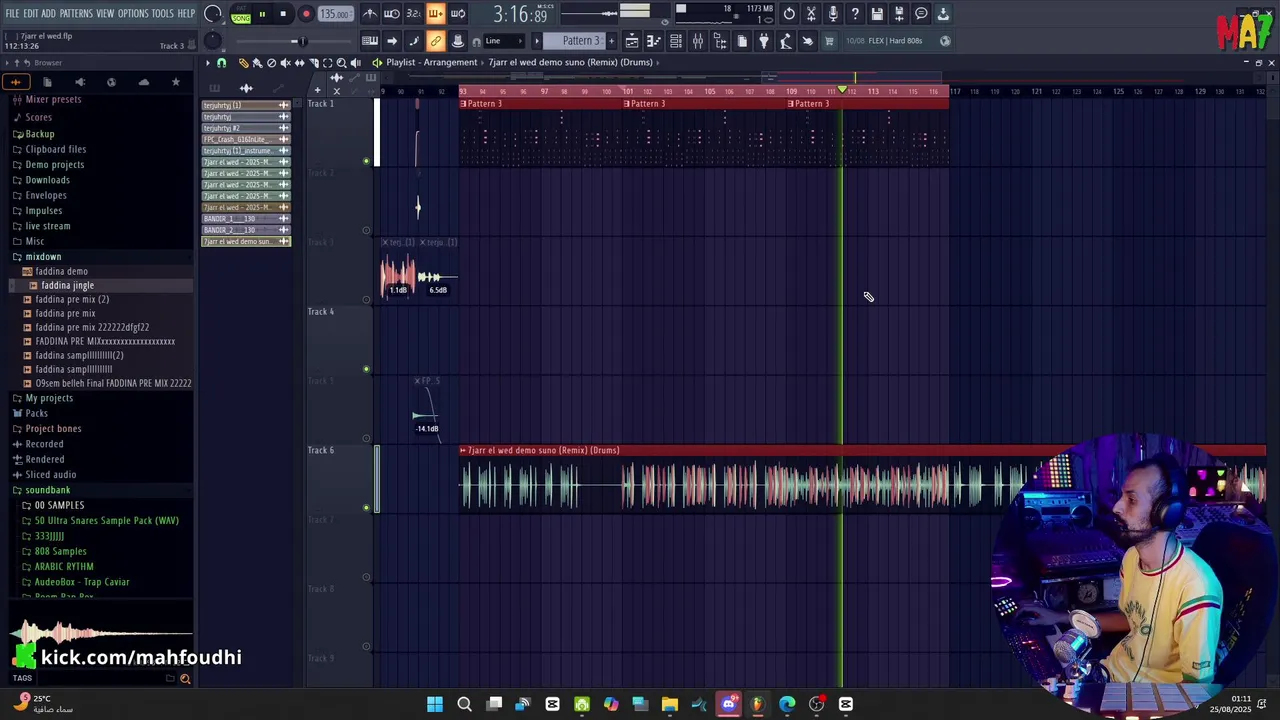
Task: Toggle the Playlist snap magnet icon
Action: point(221,62)
